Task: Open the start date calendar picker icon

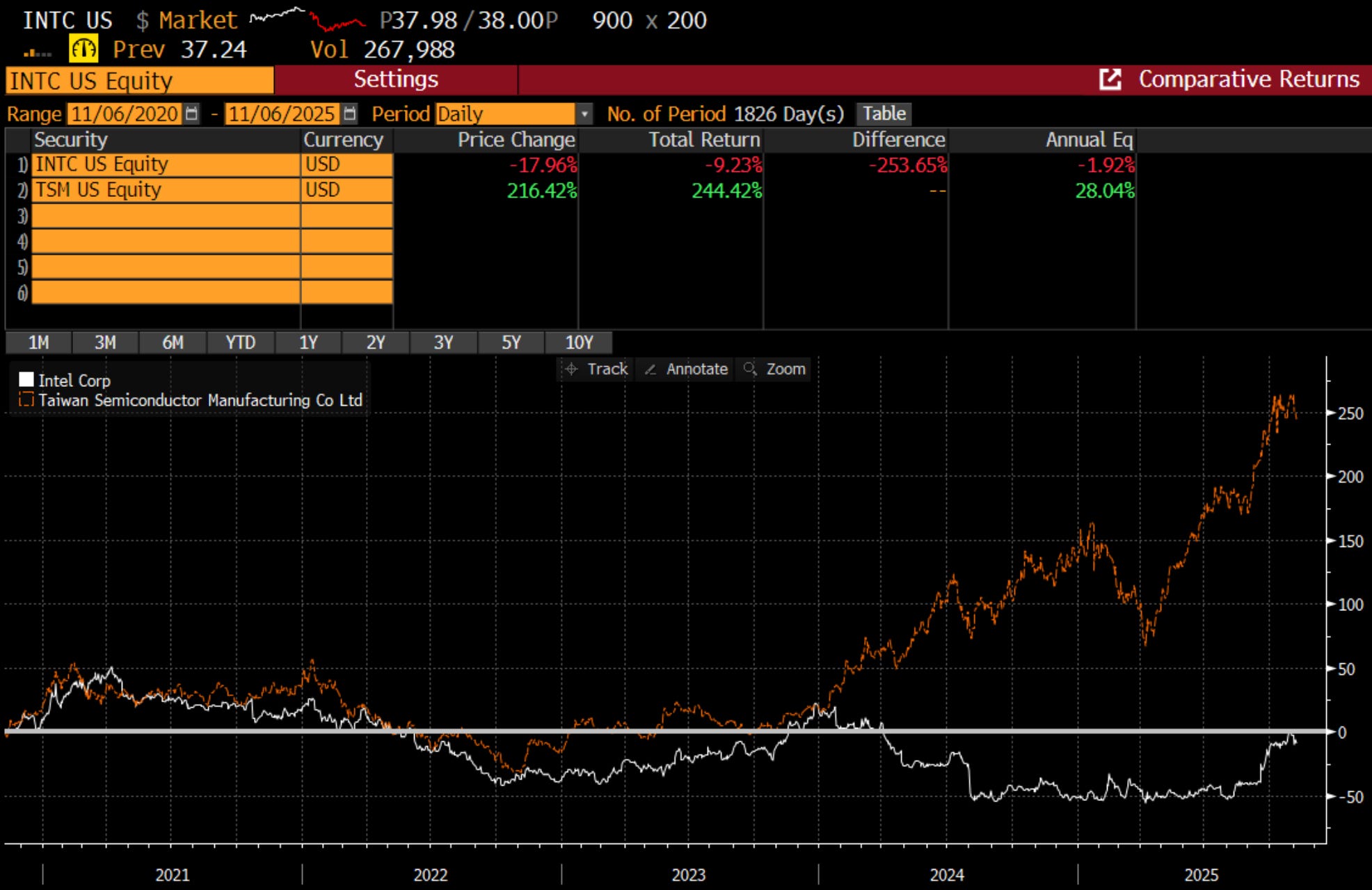Action: click(192, 113)
